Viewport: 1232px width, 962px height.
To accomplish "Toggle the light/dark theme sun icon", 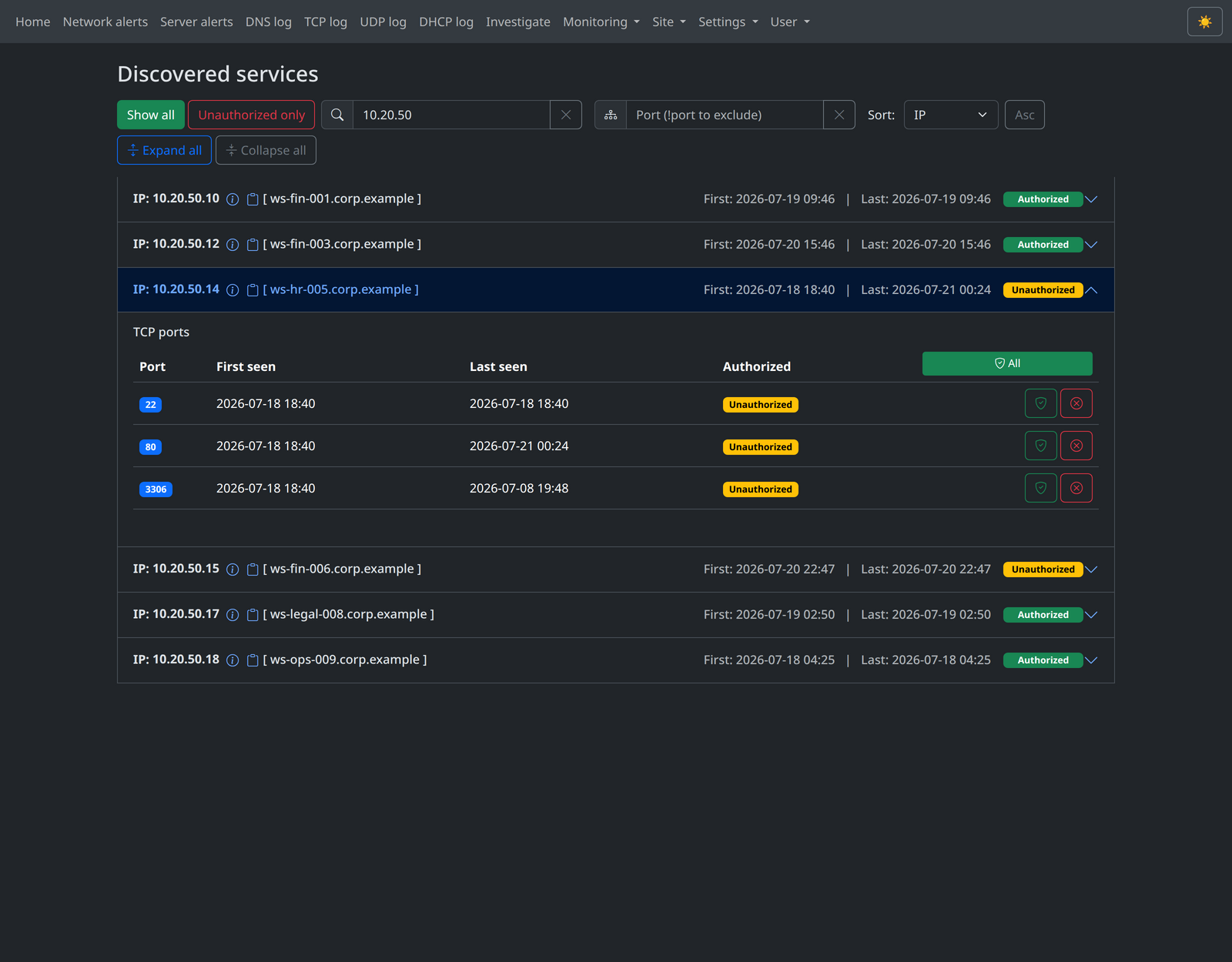I will click(1204, 22).
